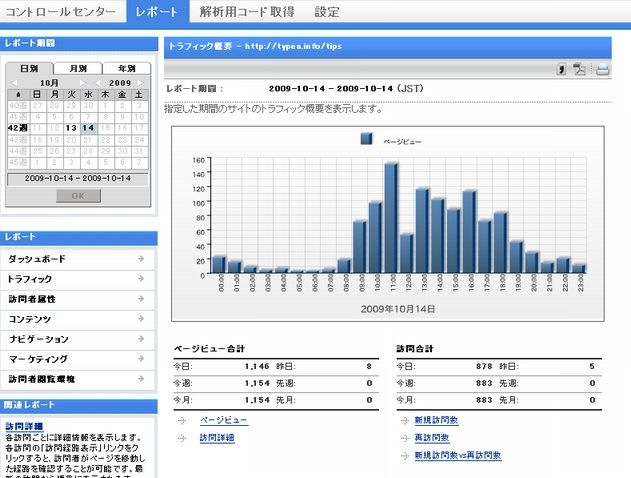Image resolution: width=631 pixels, height=478 pixels.
Task: Click the print icon
Action: (x=602, y=69)
